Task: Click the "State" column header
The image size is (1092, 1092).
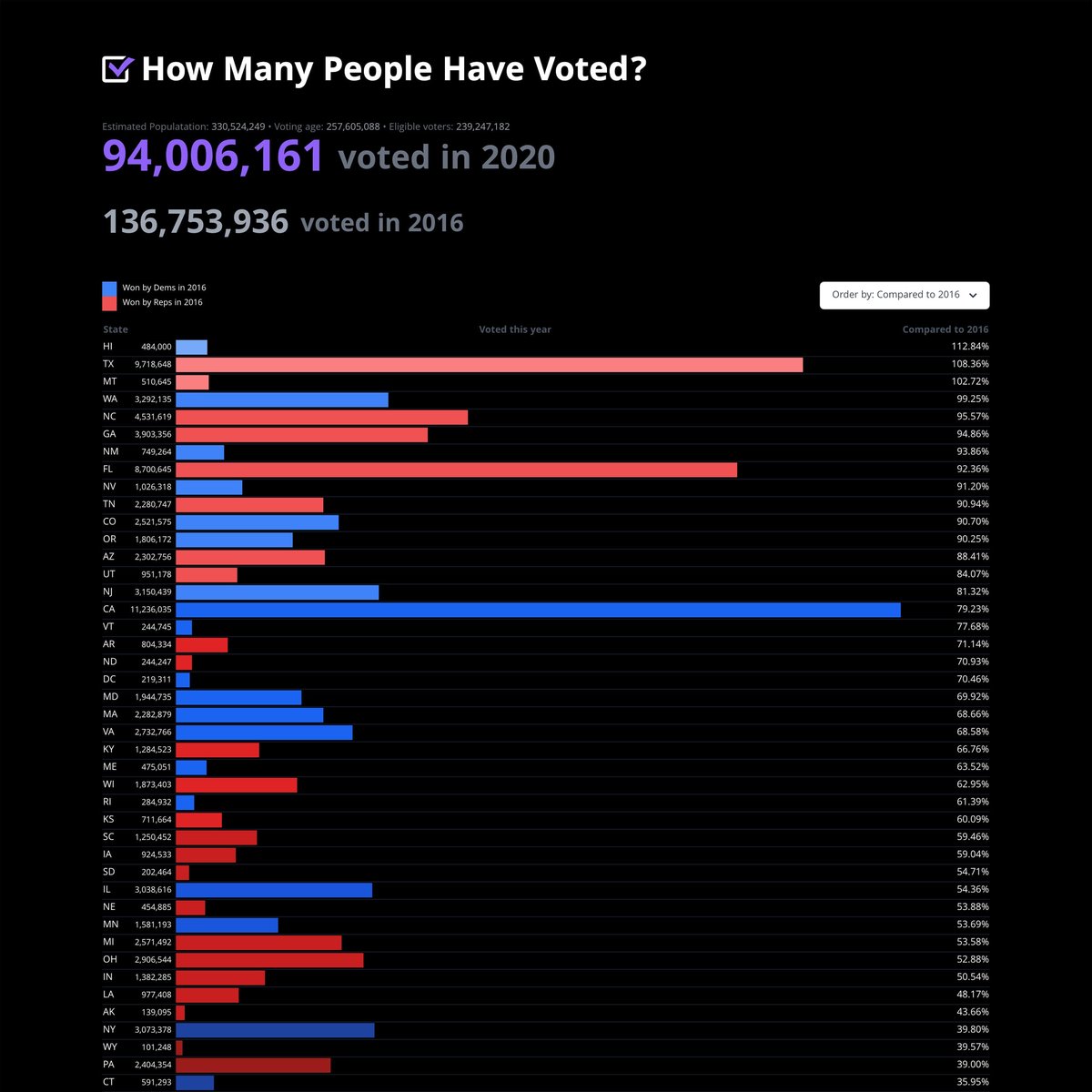Action: (x=116, y=329)
